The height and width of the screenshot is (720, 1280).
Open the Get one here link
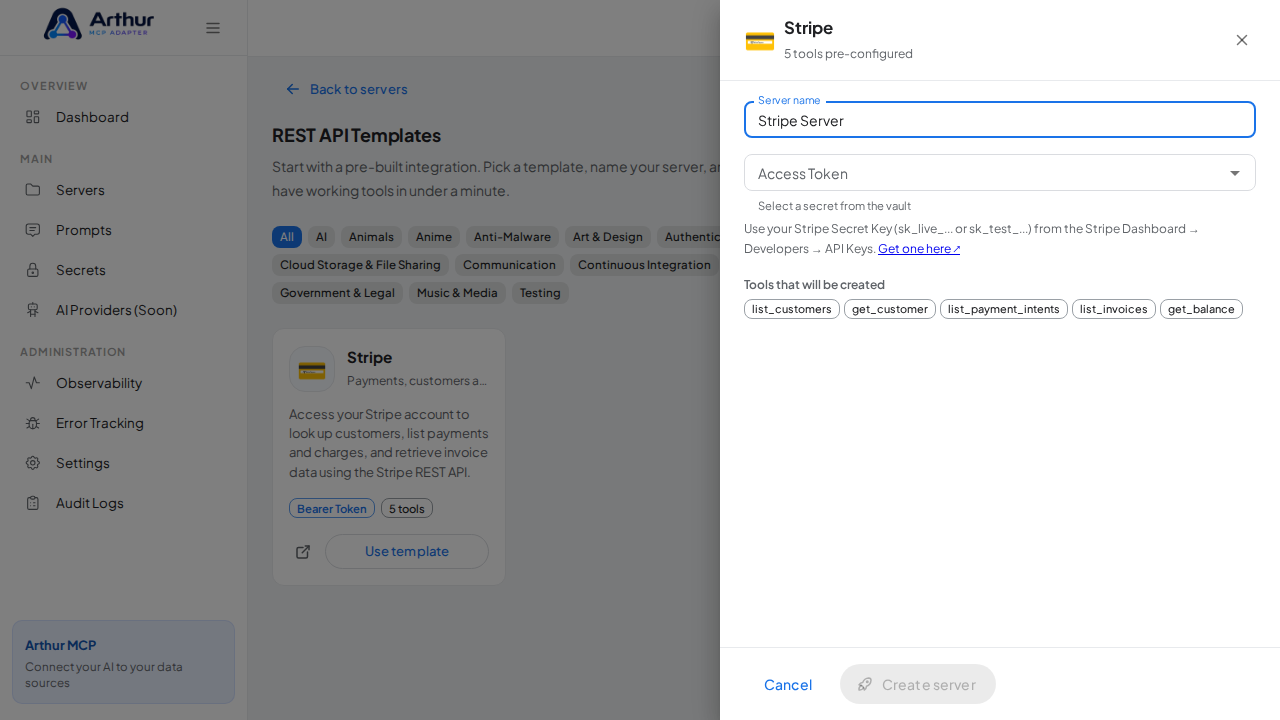tap(919, 249)
